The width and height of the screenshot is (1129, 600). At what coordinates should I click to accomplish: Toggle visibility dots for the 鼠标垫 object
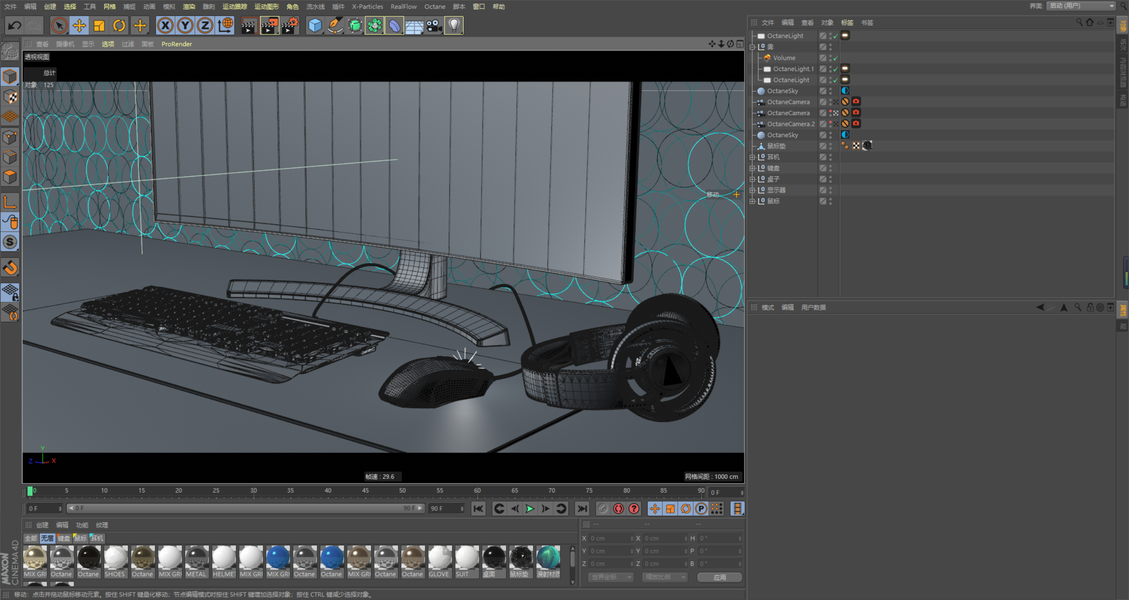(x=830, y=145)
